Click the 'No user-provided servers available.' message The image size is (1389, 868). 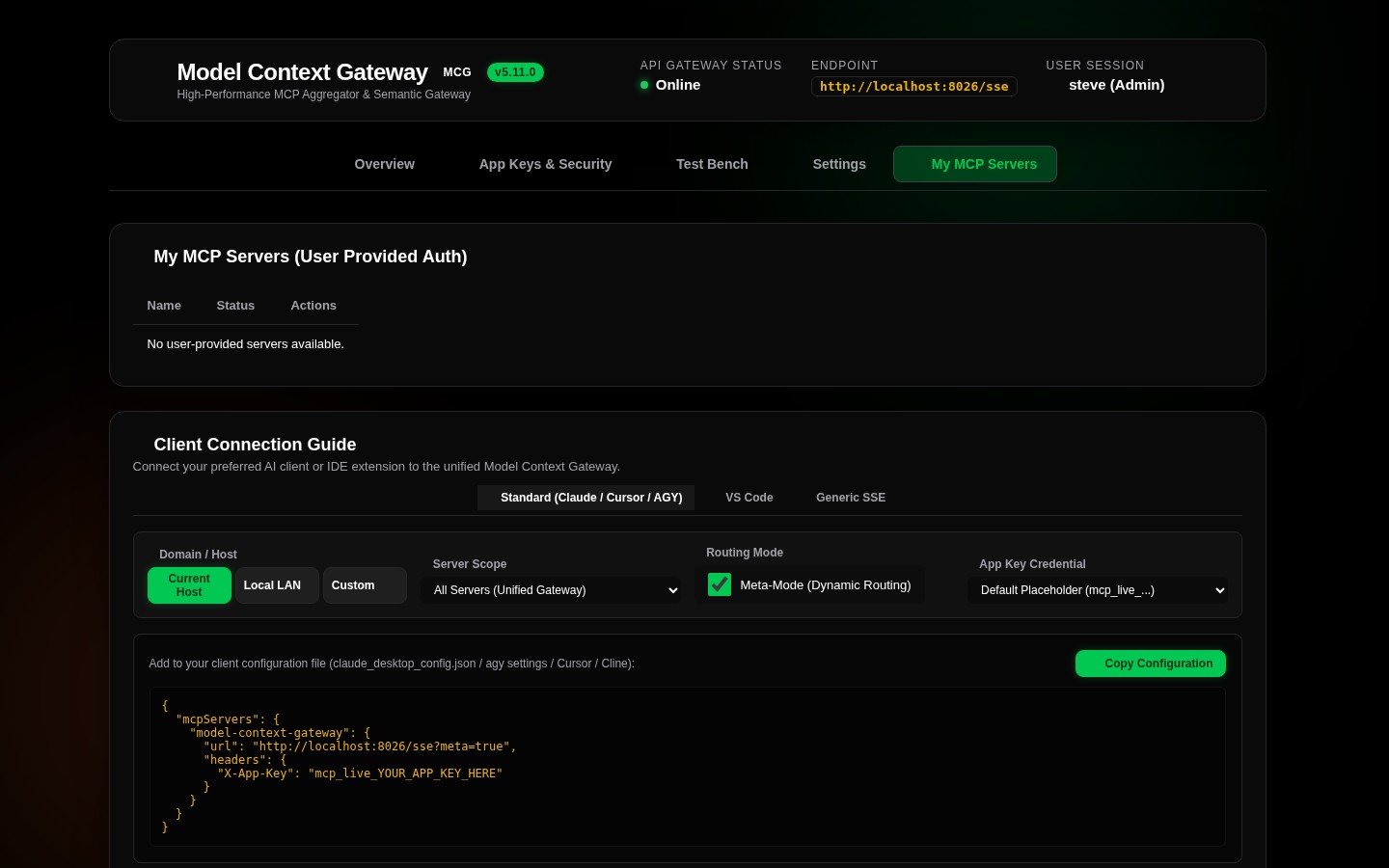(246, 344)
